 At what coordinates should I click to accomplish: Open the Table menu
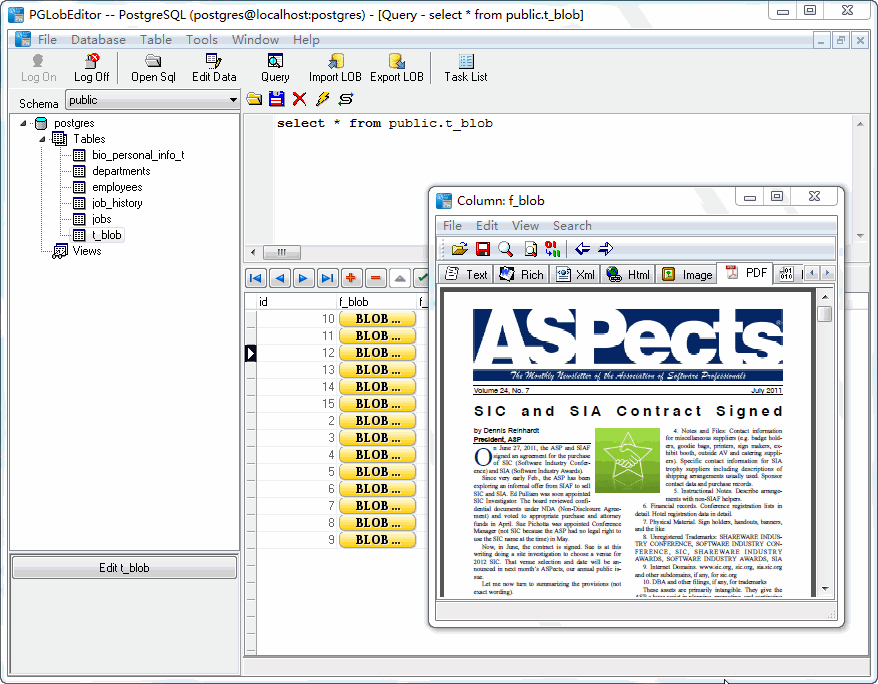[x=156, y=40]
